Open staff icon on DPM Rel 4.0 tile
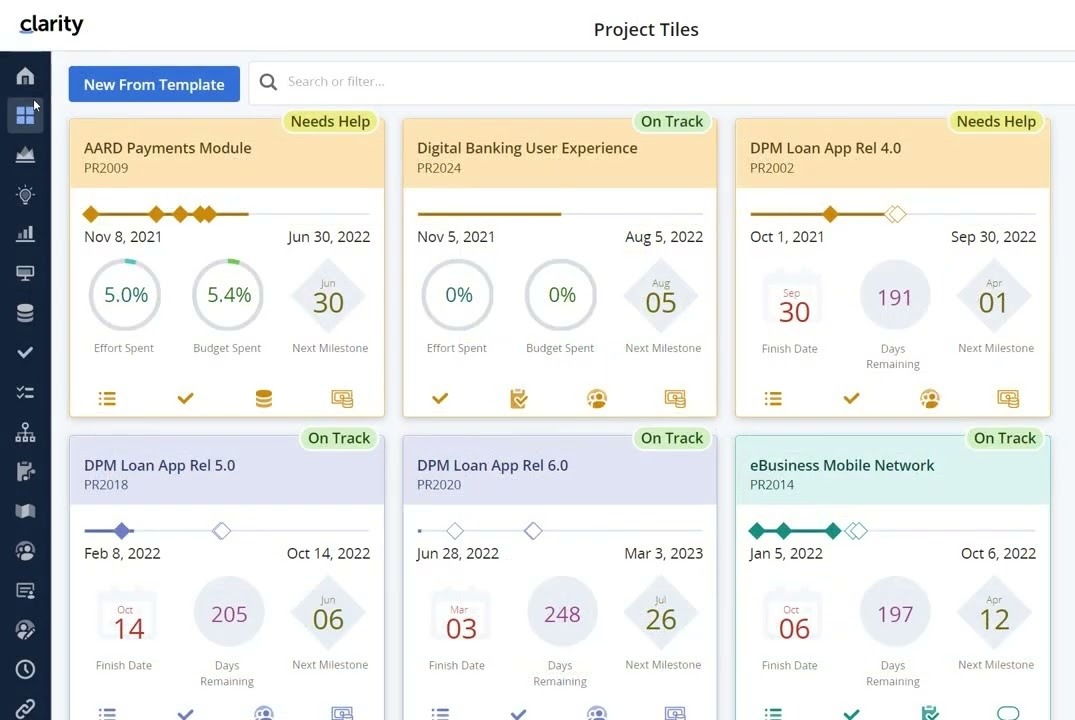Image resolution: width=1075 pixels, height=720 pixels. (x=930, y=398)
